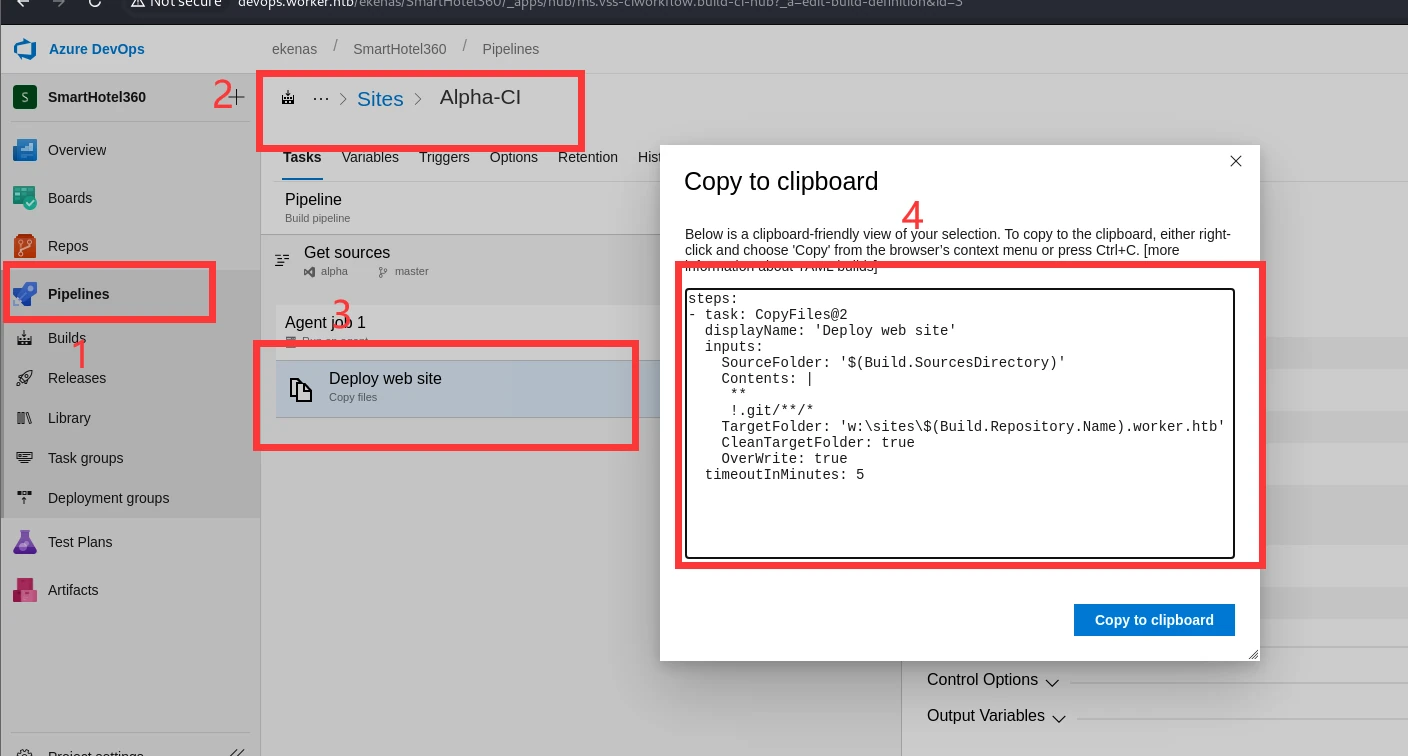Expand the ellipsis breadcrumb before Sites
1408x756 pixels.
click(x=320, y=98)
